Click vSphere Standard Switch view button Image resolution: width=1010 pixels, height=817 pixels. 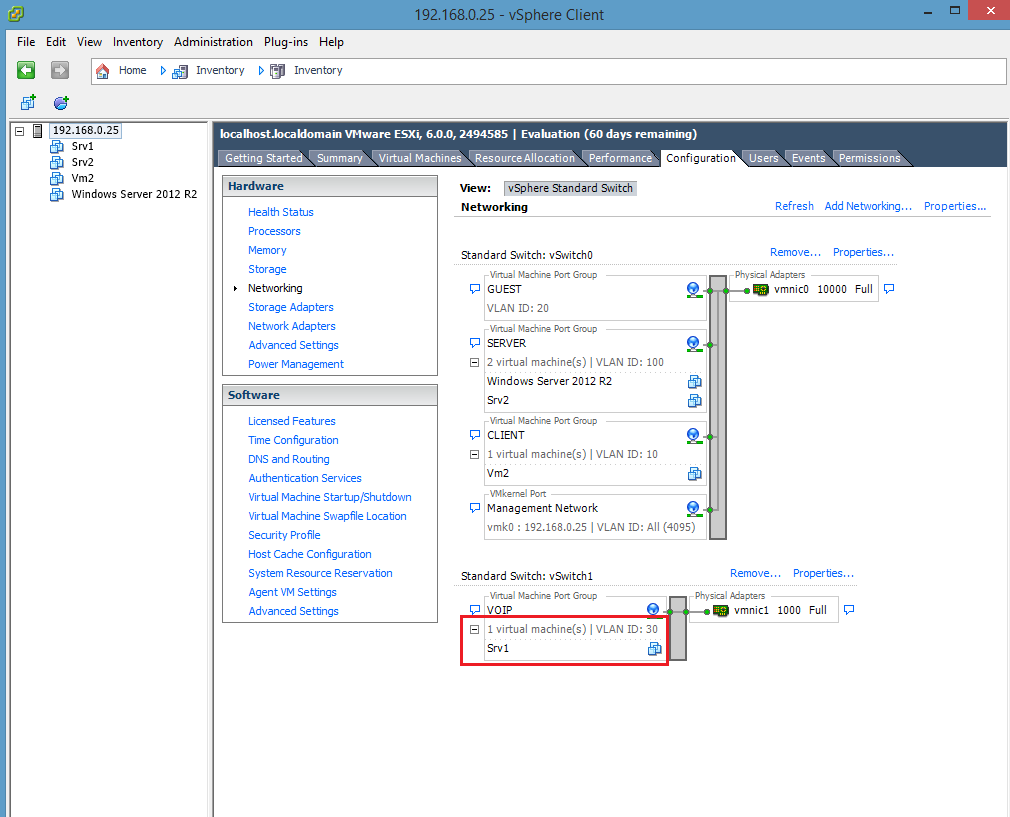[570, 188]
